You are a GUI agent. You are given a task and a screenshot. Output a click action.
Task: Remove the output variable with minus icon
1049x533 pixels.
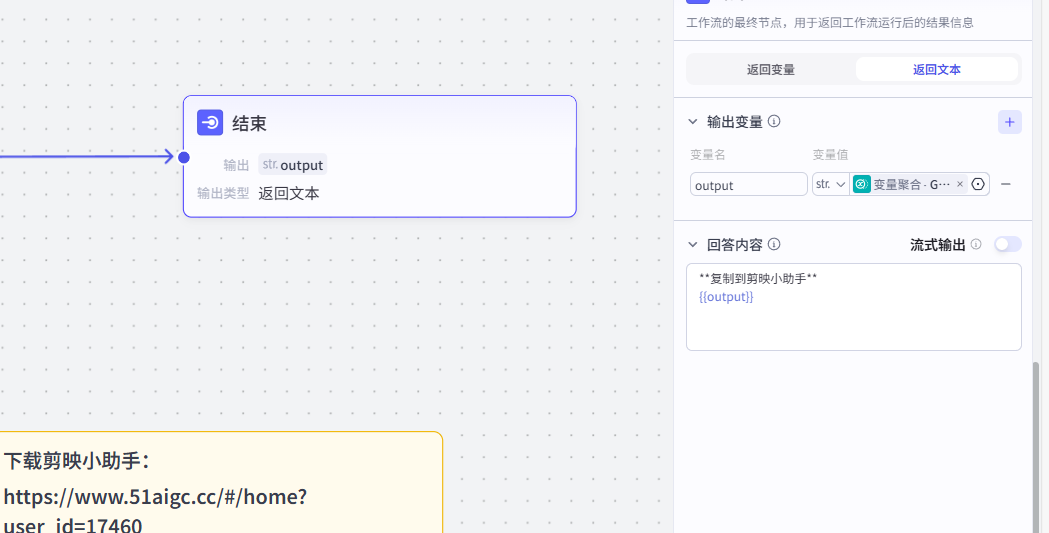(1006, 184)
